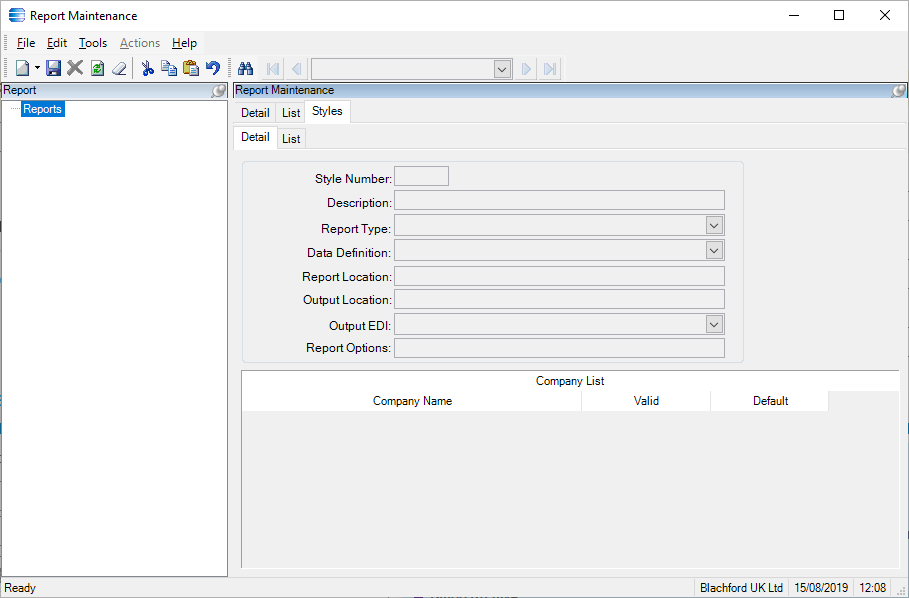Click the Style Number field

(x=421, y=176)
